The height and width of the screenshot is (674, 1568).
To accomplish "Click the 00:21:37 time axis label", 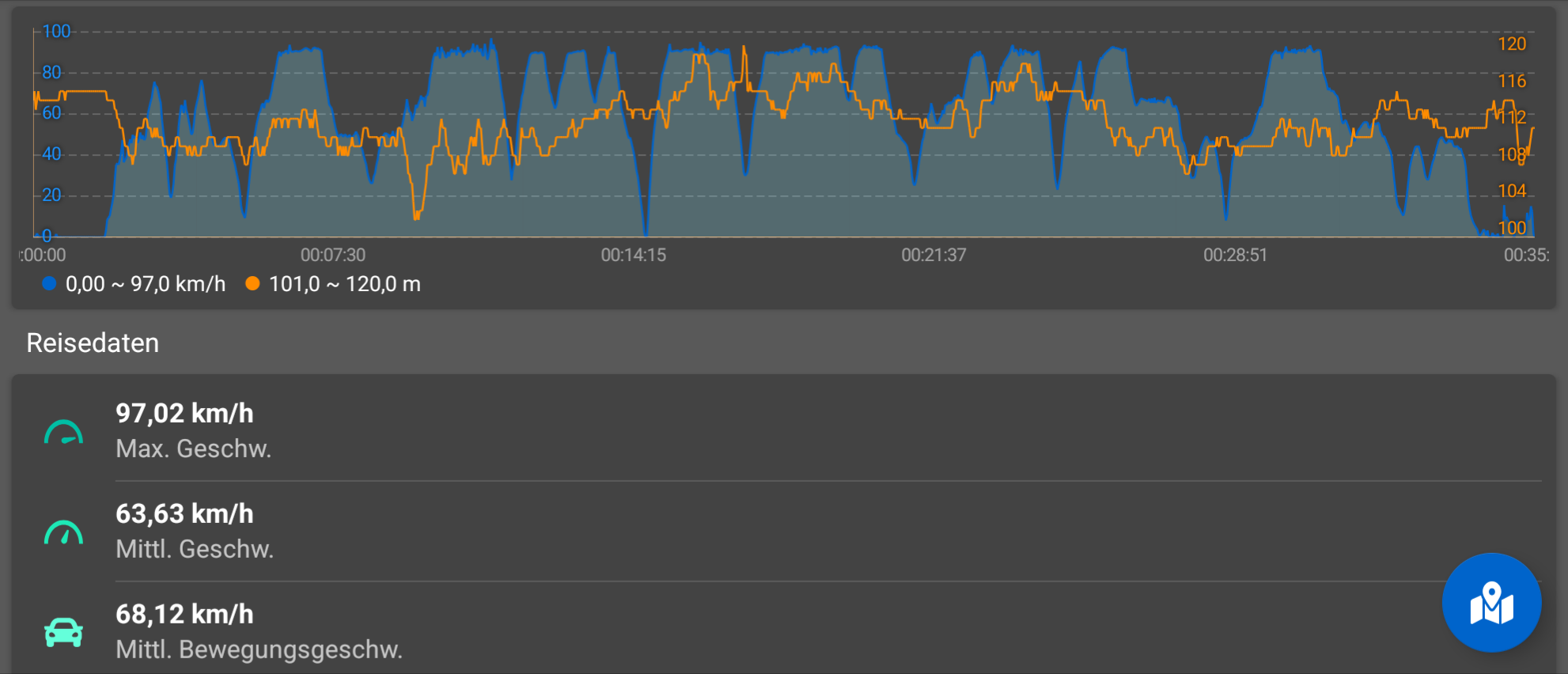I will [x=934, y=255].
